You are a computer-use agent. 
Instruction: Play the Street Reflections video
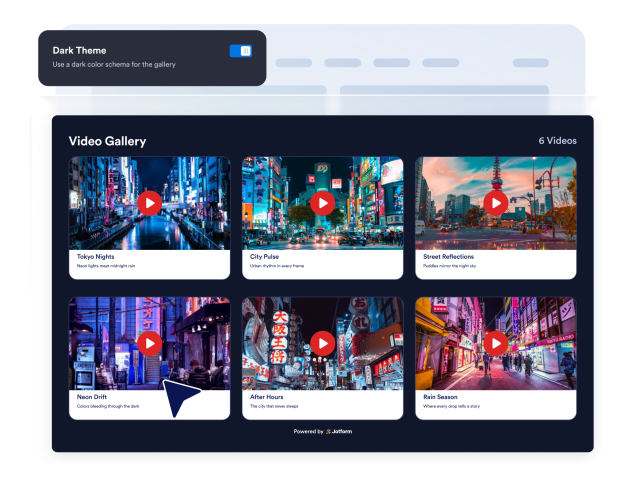pyautogui.click(x=496, y=203)
